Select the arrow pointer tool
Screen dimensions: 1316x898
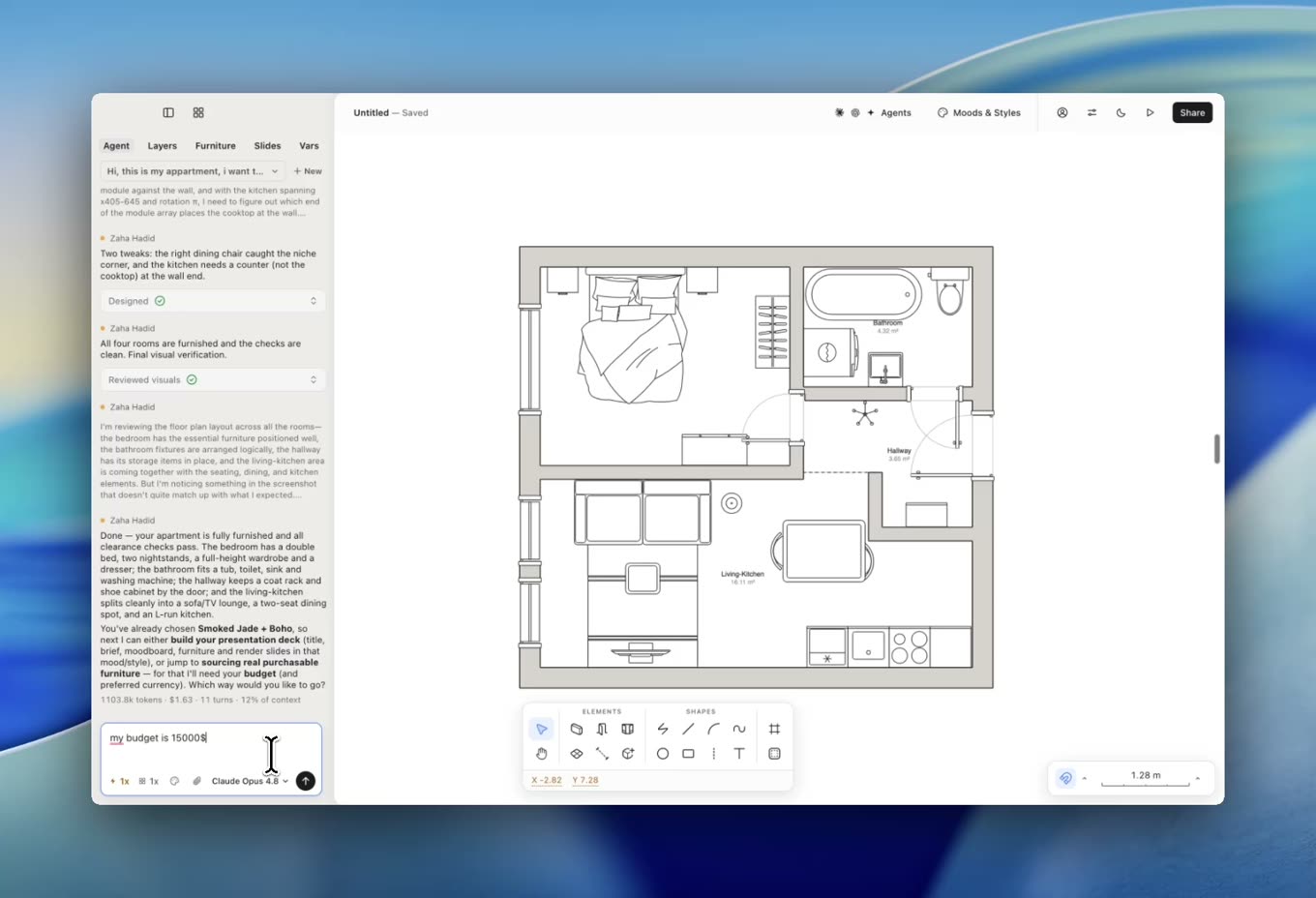point(542,729)
